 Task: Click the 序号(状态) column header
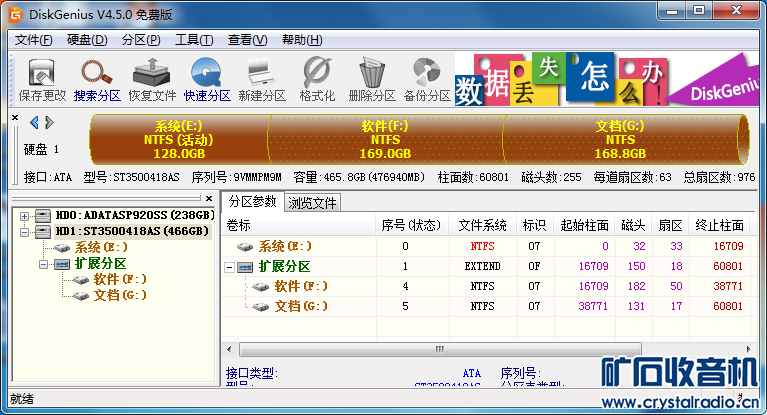tap(412, 225)
